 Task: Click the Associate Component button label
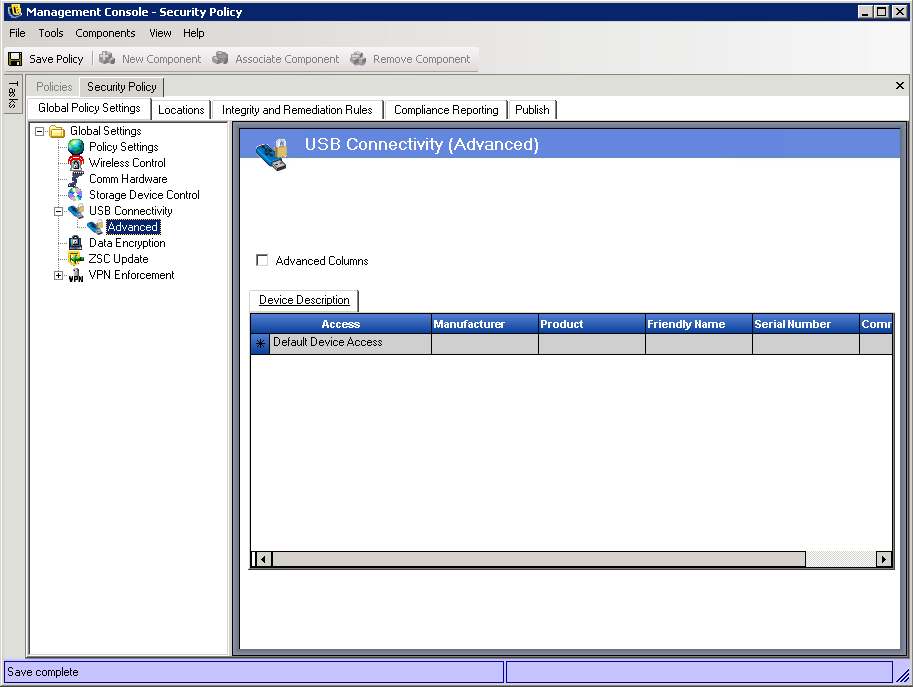coord(287,59)
